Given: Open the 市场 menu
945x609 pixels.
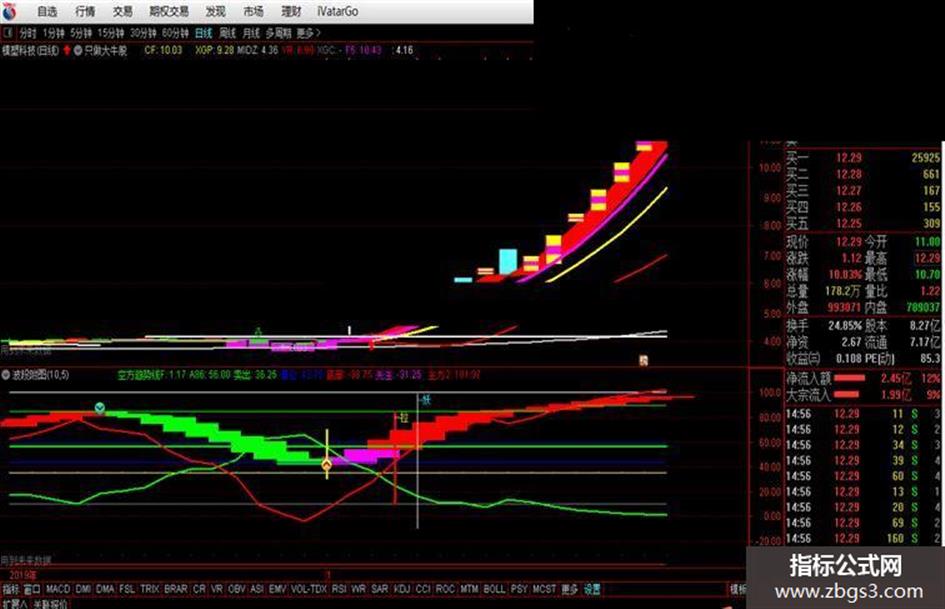Looking at the screenshot, I should point(254,11).
